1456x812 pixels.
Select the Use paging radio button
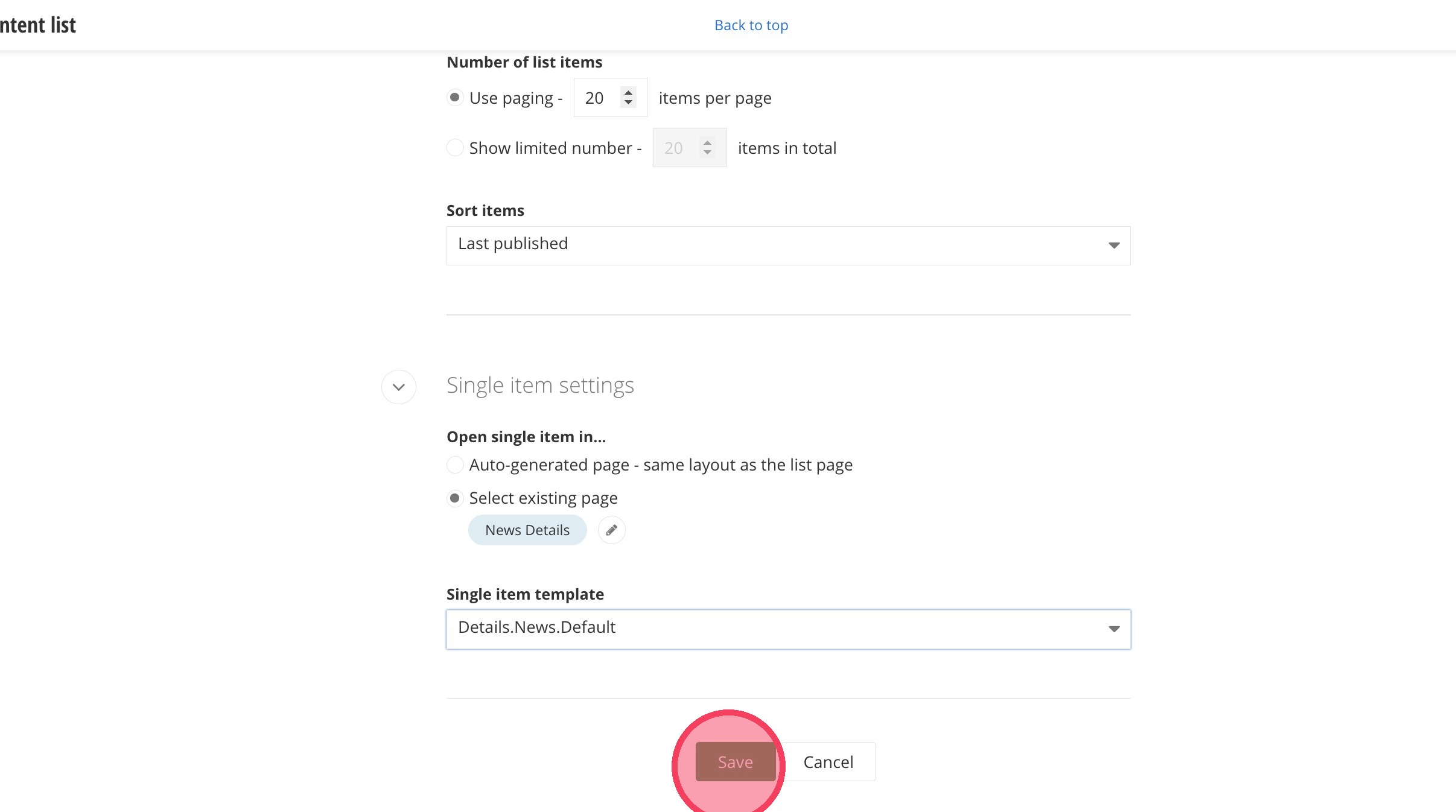(455, 98)
